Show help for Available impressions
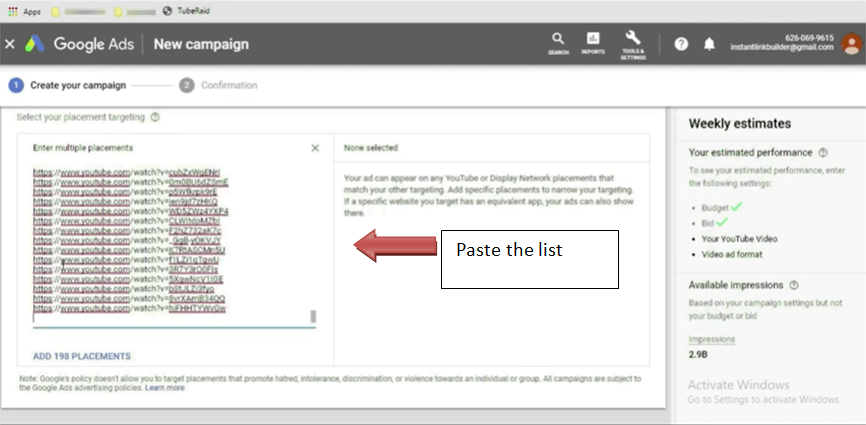Screen dimensions: 866x425 click(x=794, y=285)
